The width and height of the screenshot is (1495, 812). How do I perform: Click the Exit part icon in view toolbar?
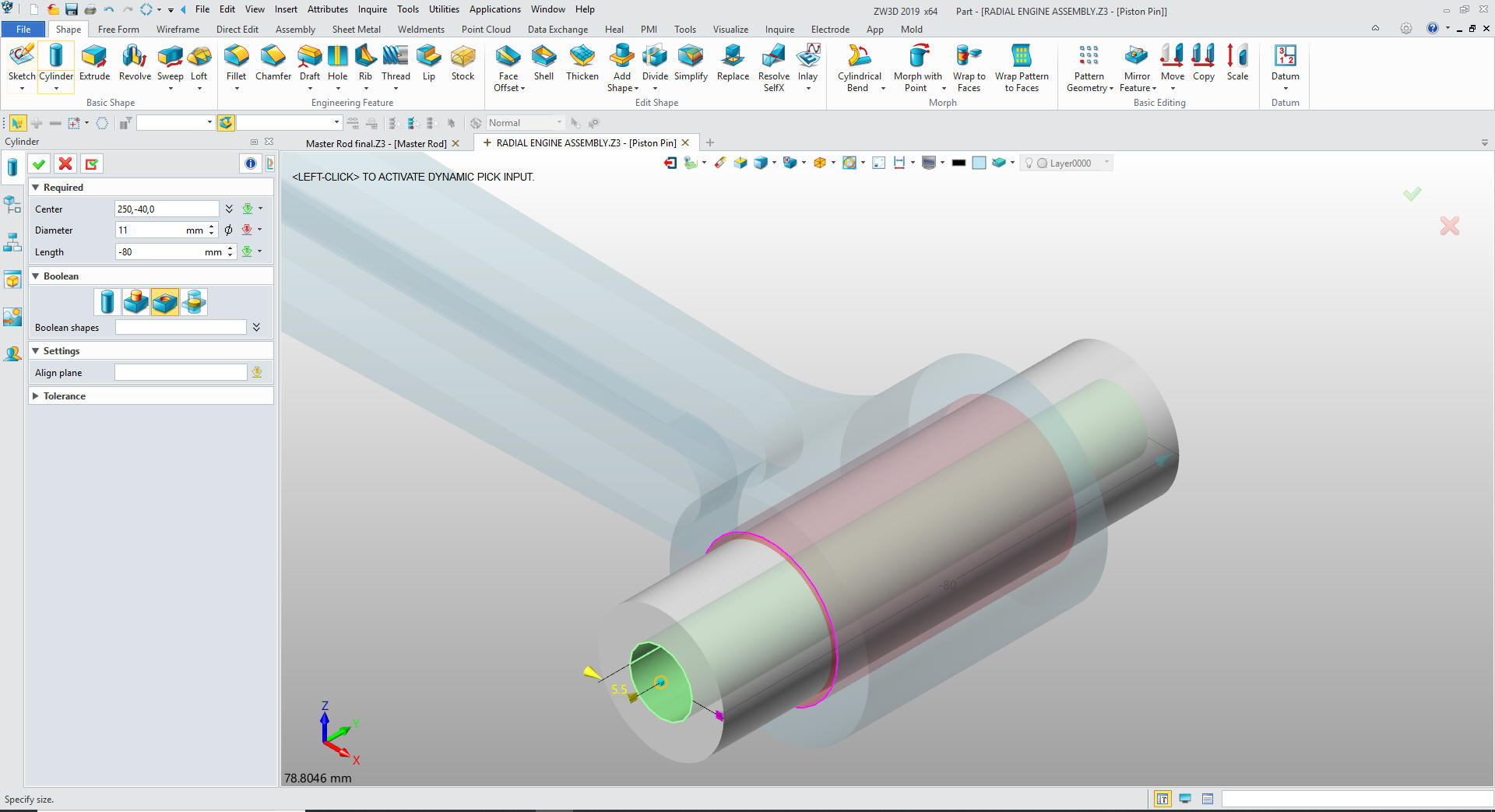(x=670, y=163)
